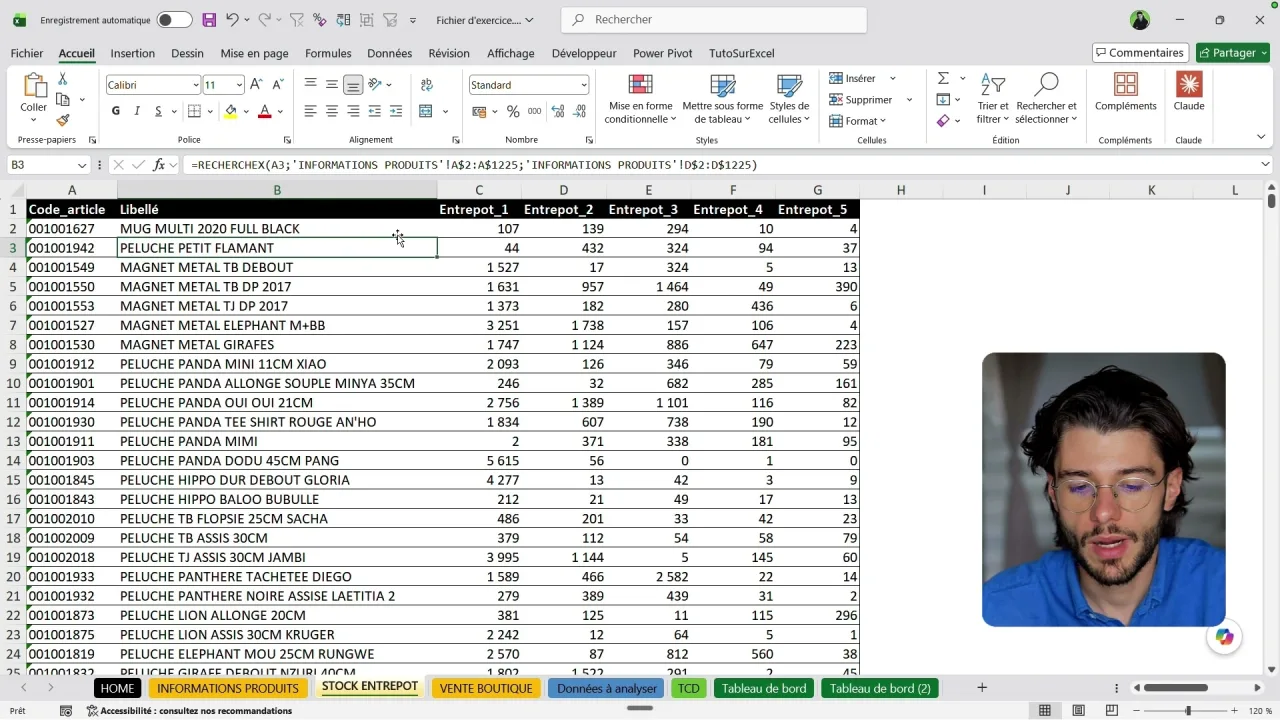Viewport: 1280px width, 720px height.
Task: Add a decimal place
Action: tap(560, 111)
